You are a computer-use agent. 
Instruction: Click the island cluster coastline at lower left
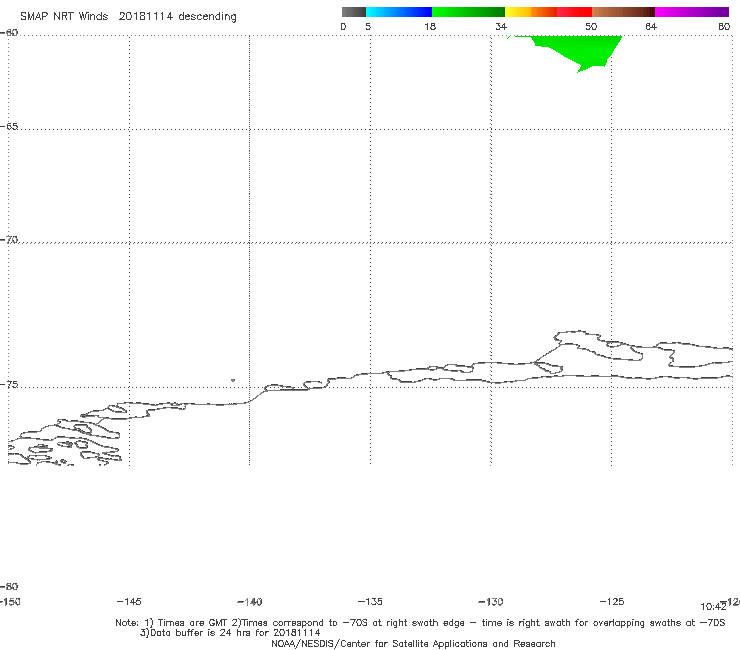pos(64,441)
